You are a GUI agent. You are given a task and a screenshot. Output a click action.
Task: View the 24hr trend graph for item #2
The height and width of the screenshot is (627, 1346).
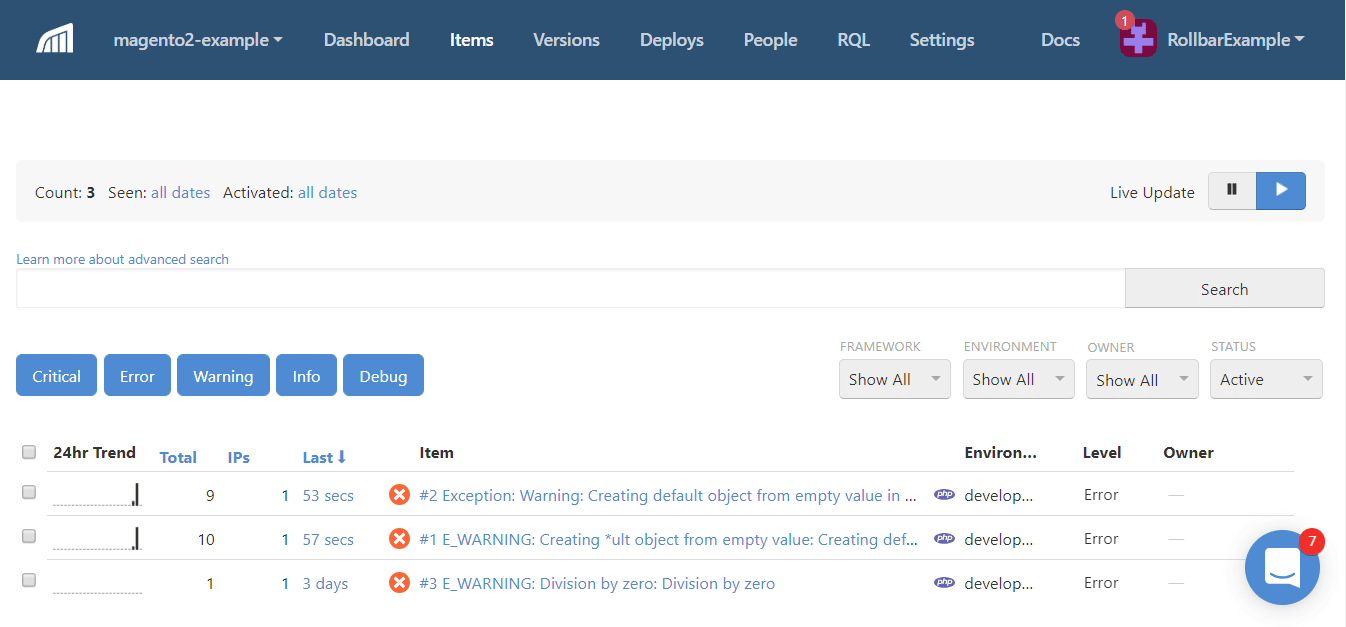pyautogui.click(x=97, y=494)
